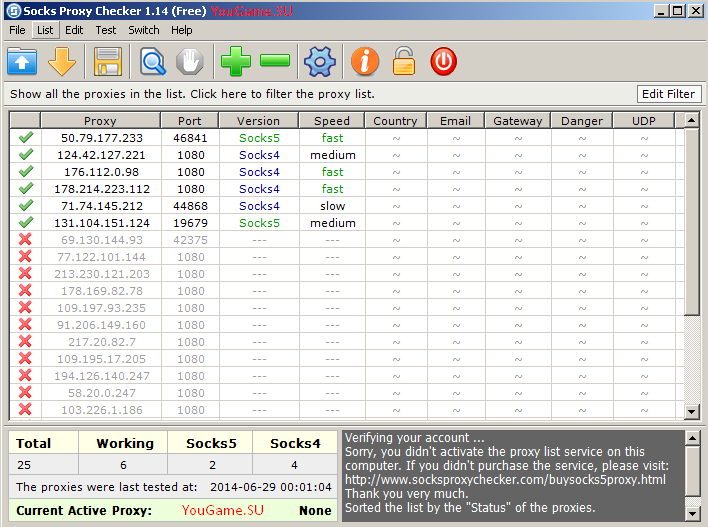This screenshot has width=708, height=527.
Task: Select proxy row 50.79.177.233
Action: pyautogui.click(x=101, y=138)
